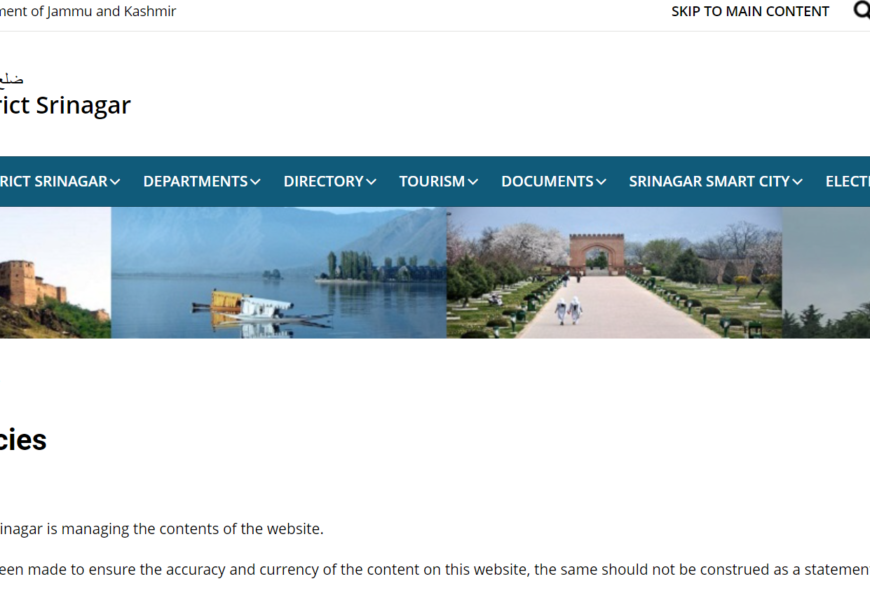Viewport: 870px width, 600px height.
Task: Click the Skip To Main Content link
Action: tap(750, 11)
